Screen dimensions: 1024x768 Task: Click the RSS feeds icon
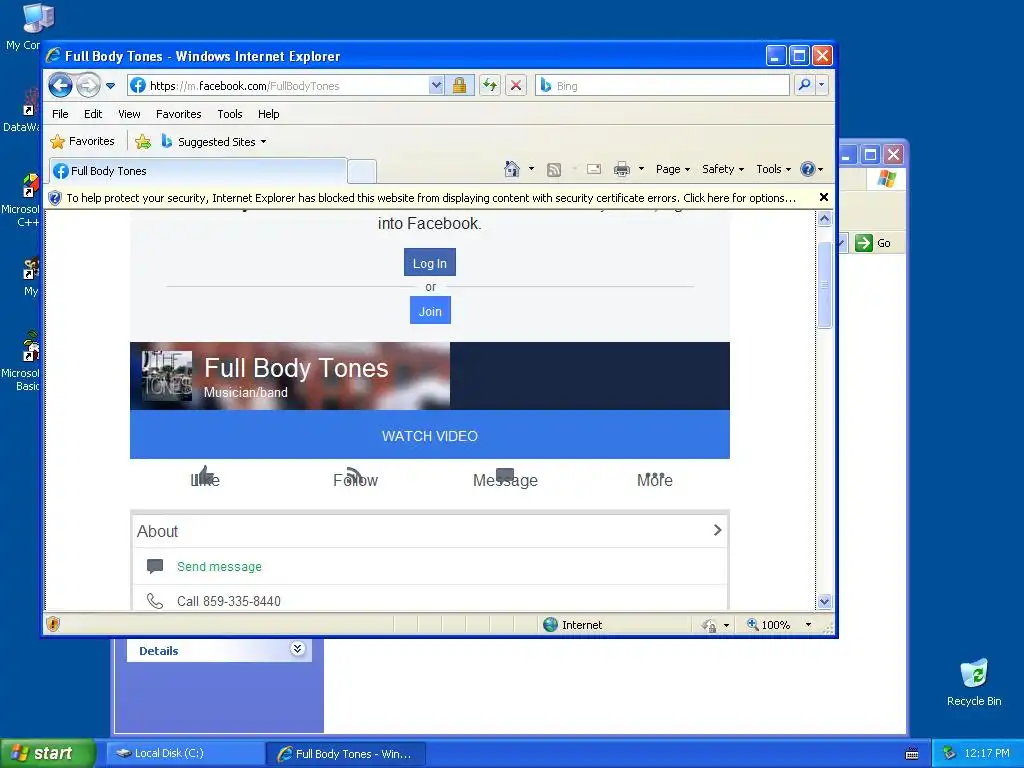(554, 170)
